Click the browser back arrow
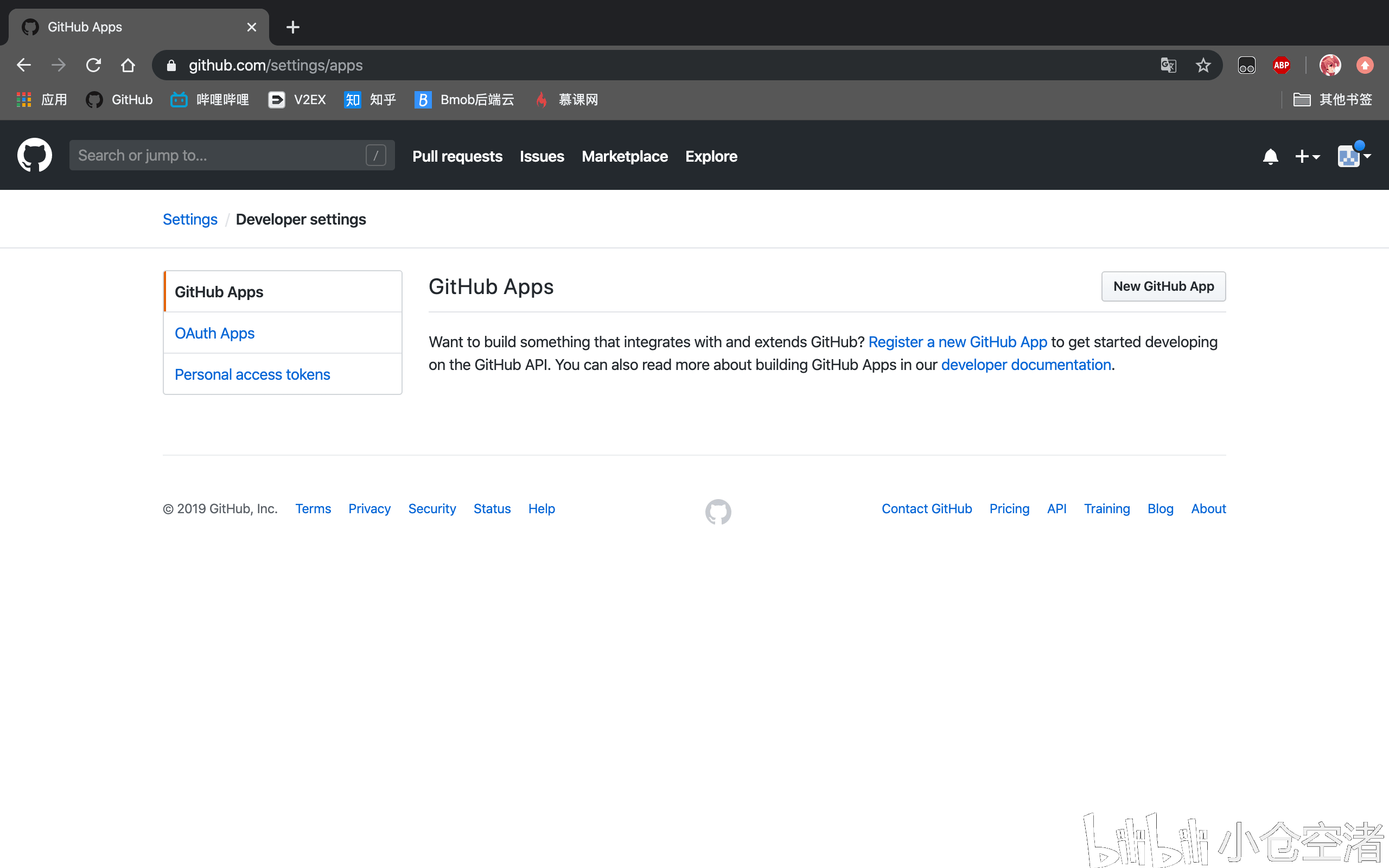This screenshot has height=868, width=1389. [x=23, y=65]
